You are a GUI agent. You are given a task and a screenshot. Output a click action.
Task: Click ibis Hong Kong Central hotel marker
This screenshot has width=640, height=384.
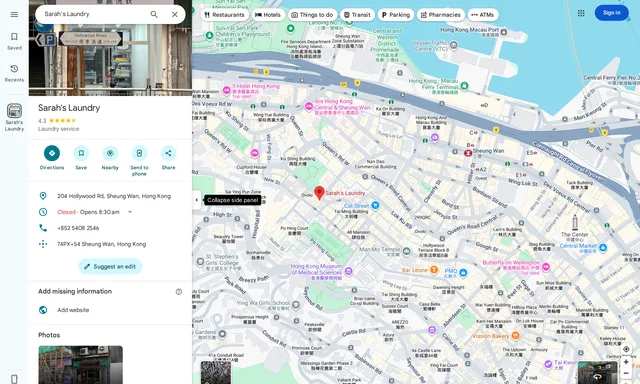(309, 107)
